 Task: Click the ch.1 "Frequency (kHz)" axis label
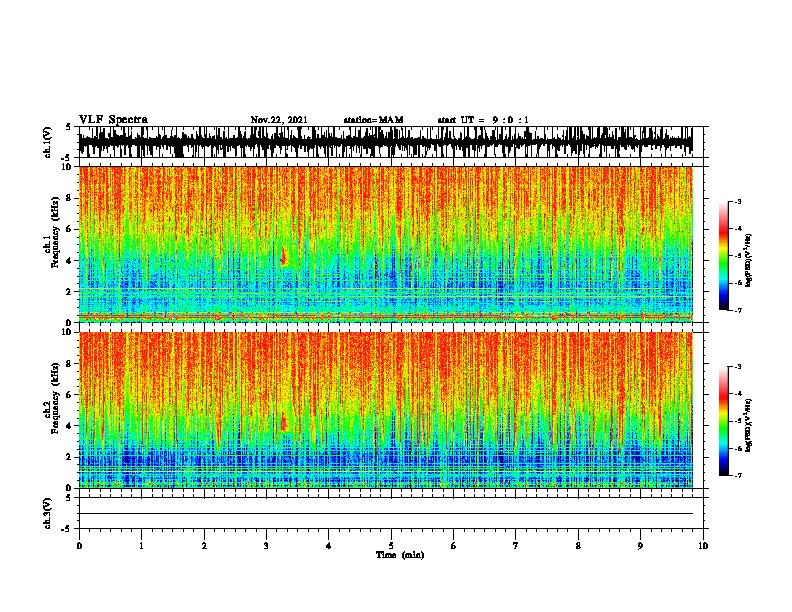(55, 233)
